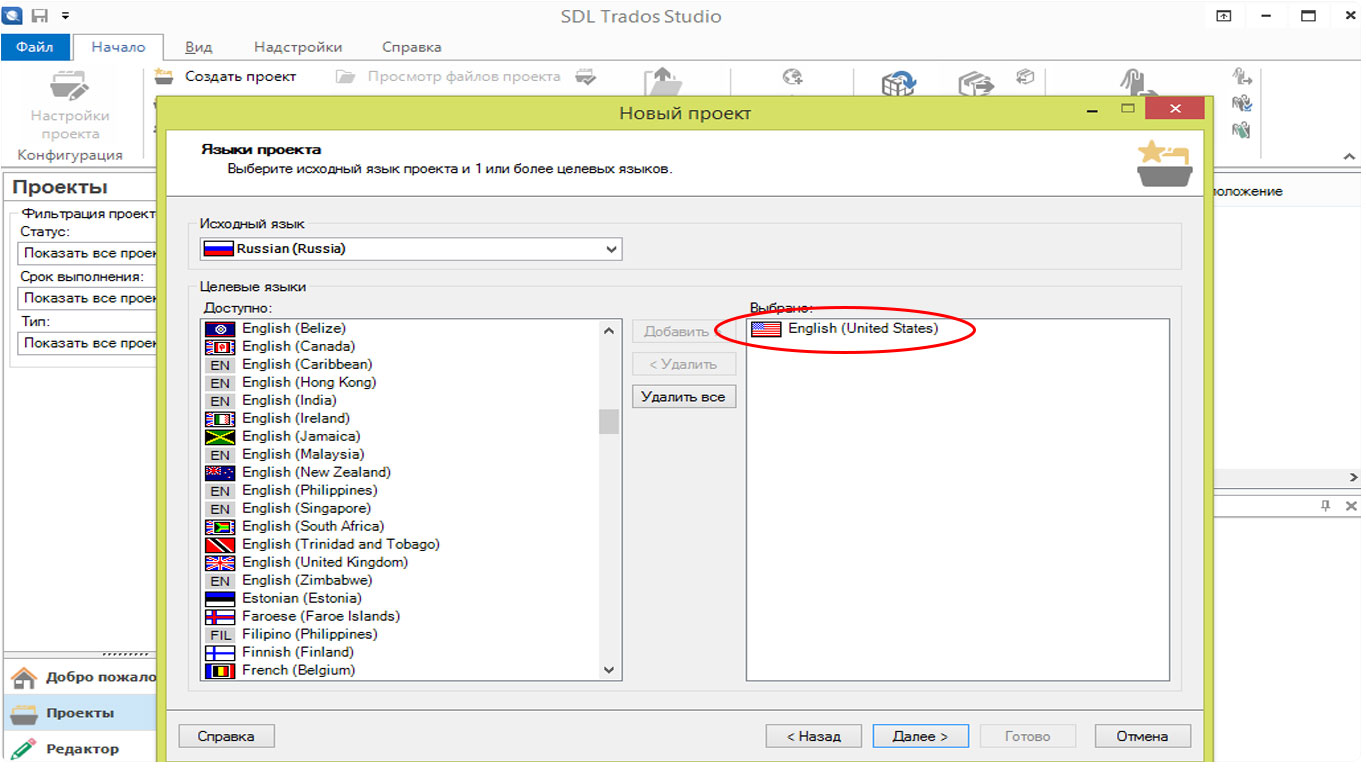
Task: Click ribbon display options icon in title bar
Action: point(1224,16)
